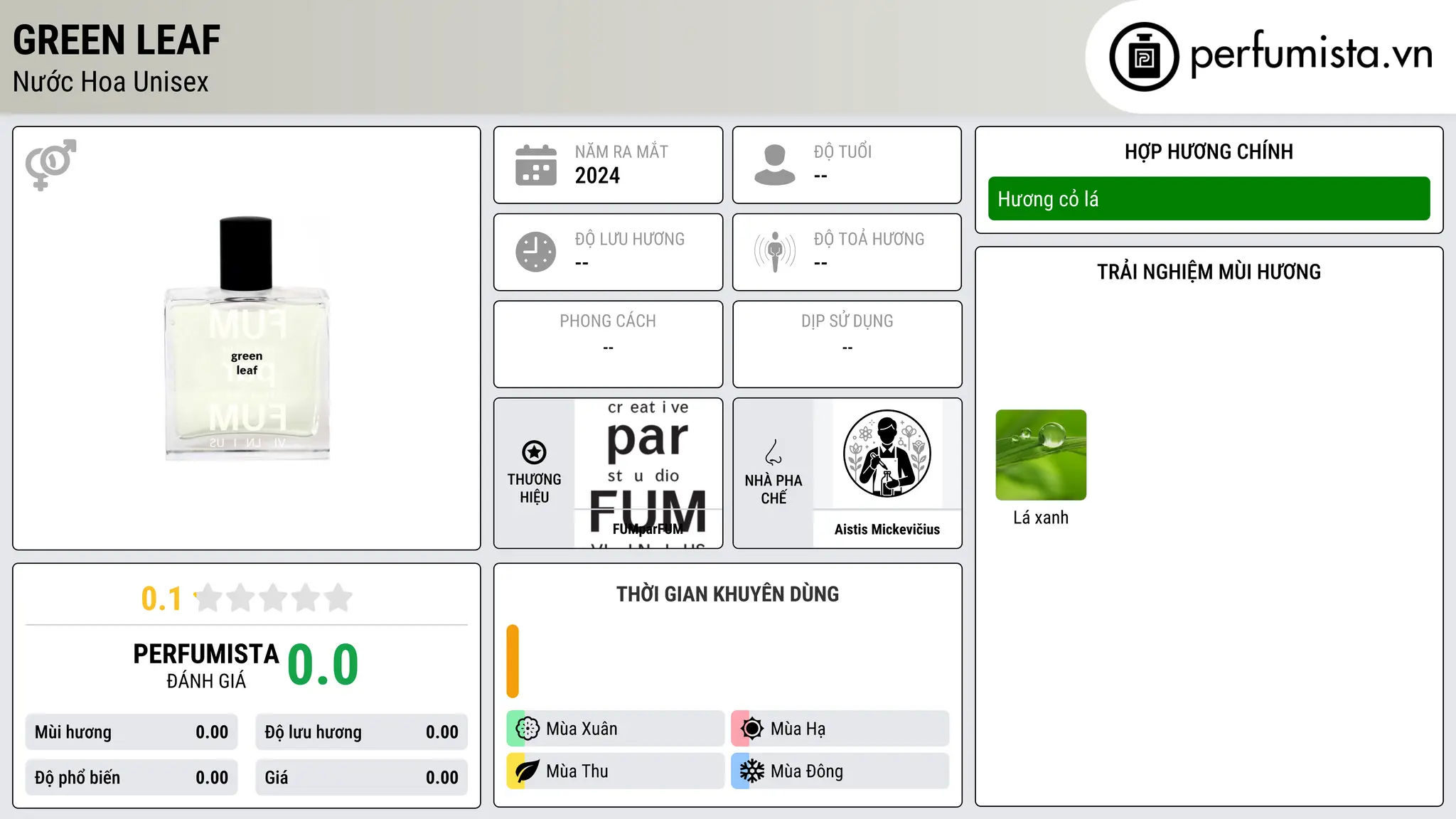Click the 0.1 user rating number
The width and height of the screenshot is (1456, 819).
[161, 599]
